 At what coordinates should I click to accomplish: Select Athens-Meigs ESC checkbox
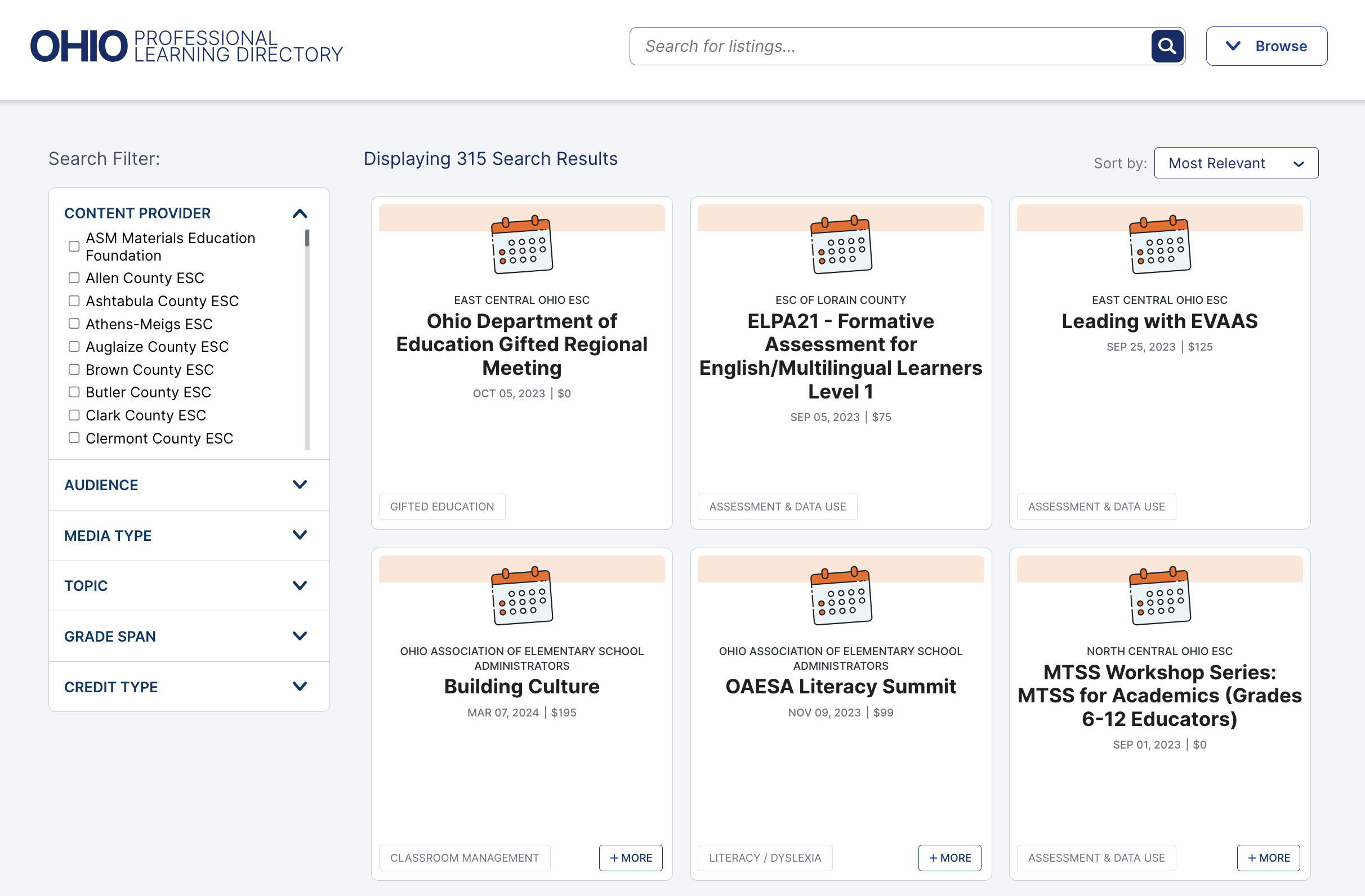[x=74, y=324]
